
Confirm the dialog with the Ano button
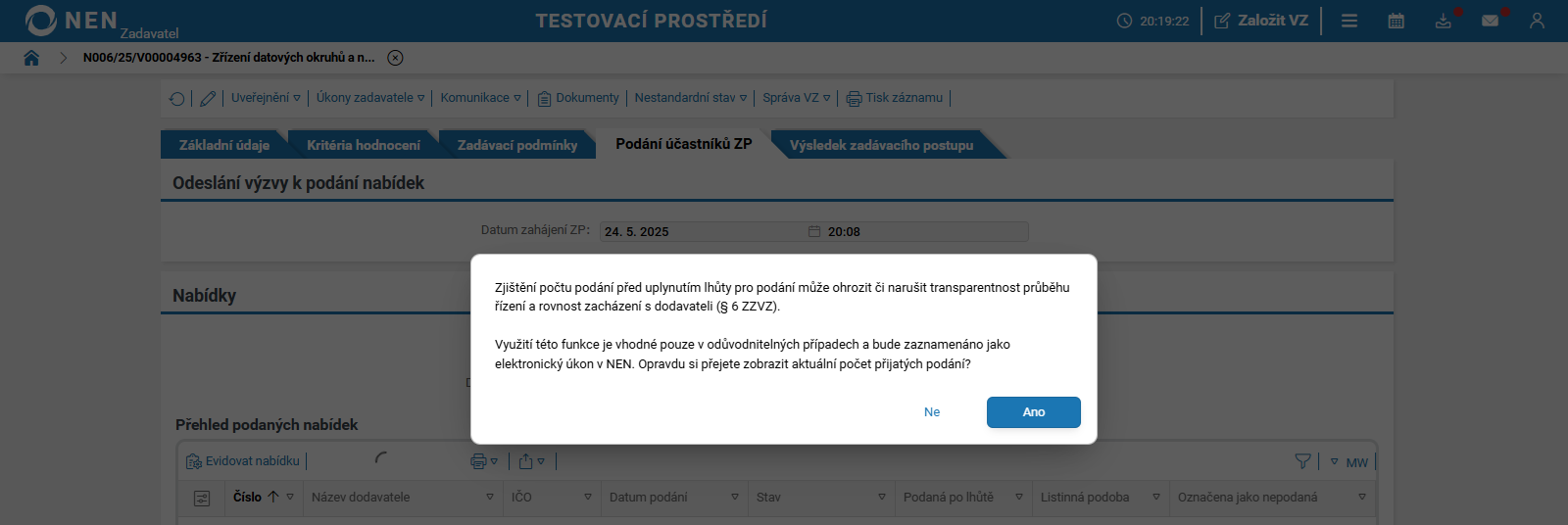click(1033, 412)
